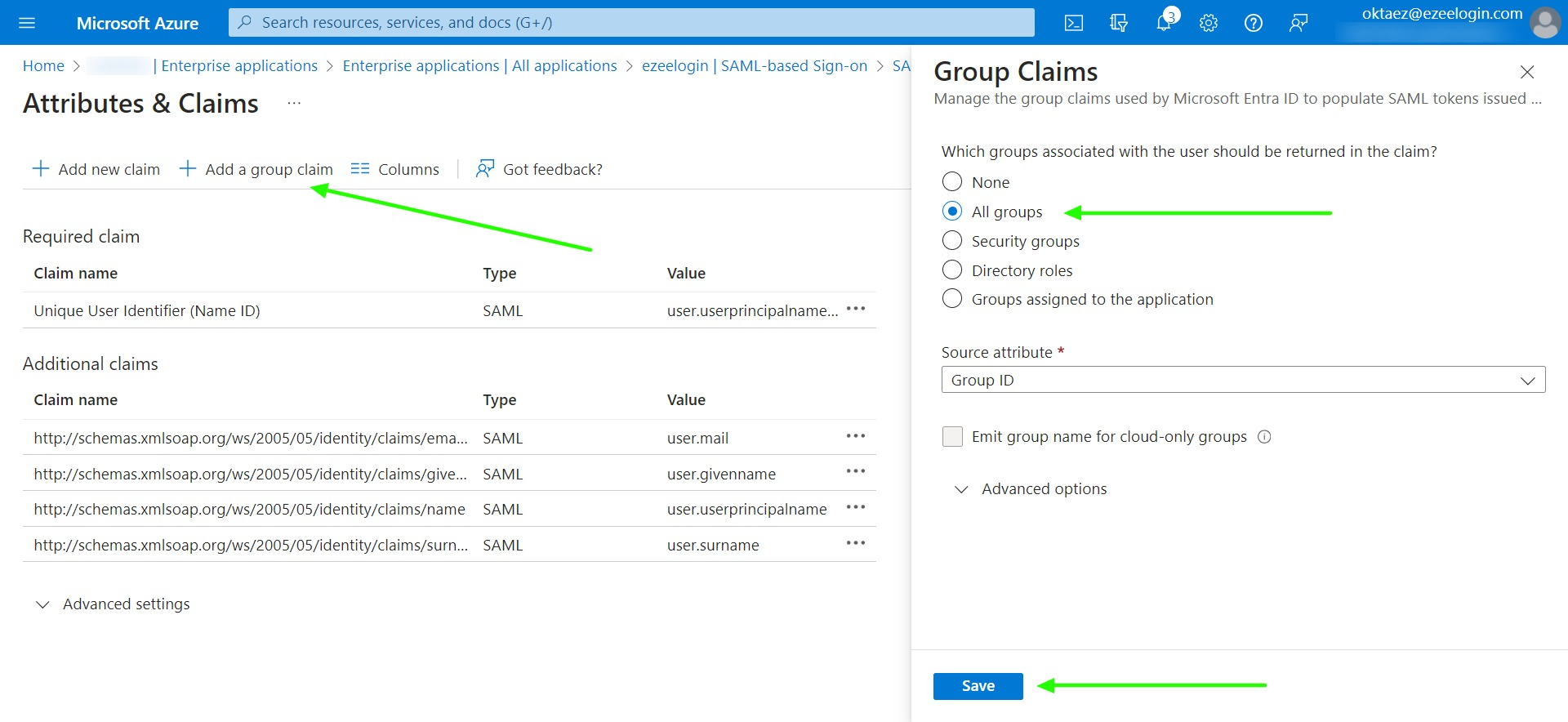Close the Group Claims panel
The width and height of the screenshot is (1568, 722).
(1527, 72)
